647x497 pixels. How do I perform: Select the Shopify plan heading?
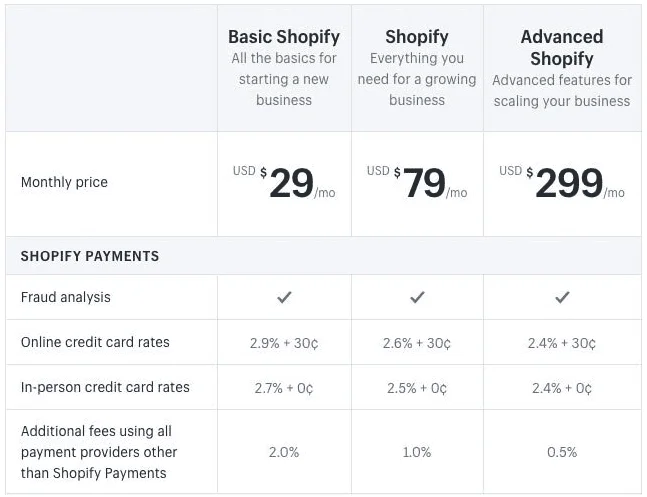(x=417, y=38)
